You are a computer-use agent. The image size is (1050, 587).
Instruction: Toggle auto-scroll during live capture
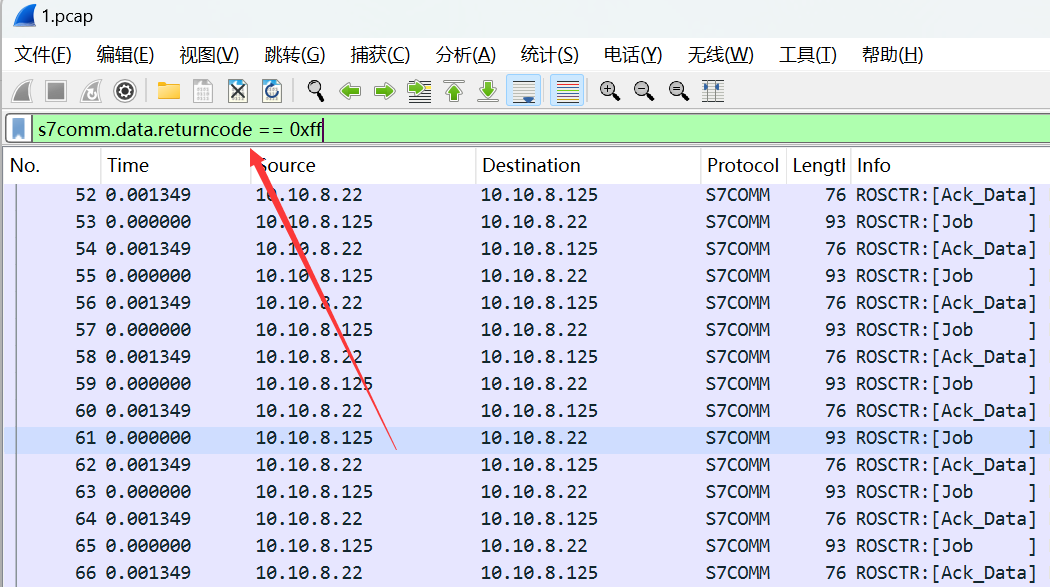tap(524, 92)
